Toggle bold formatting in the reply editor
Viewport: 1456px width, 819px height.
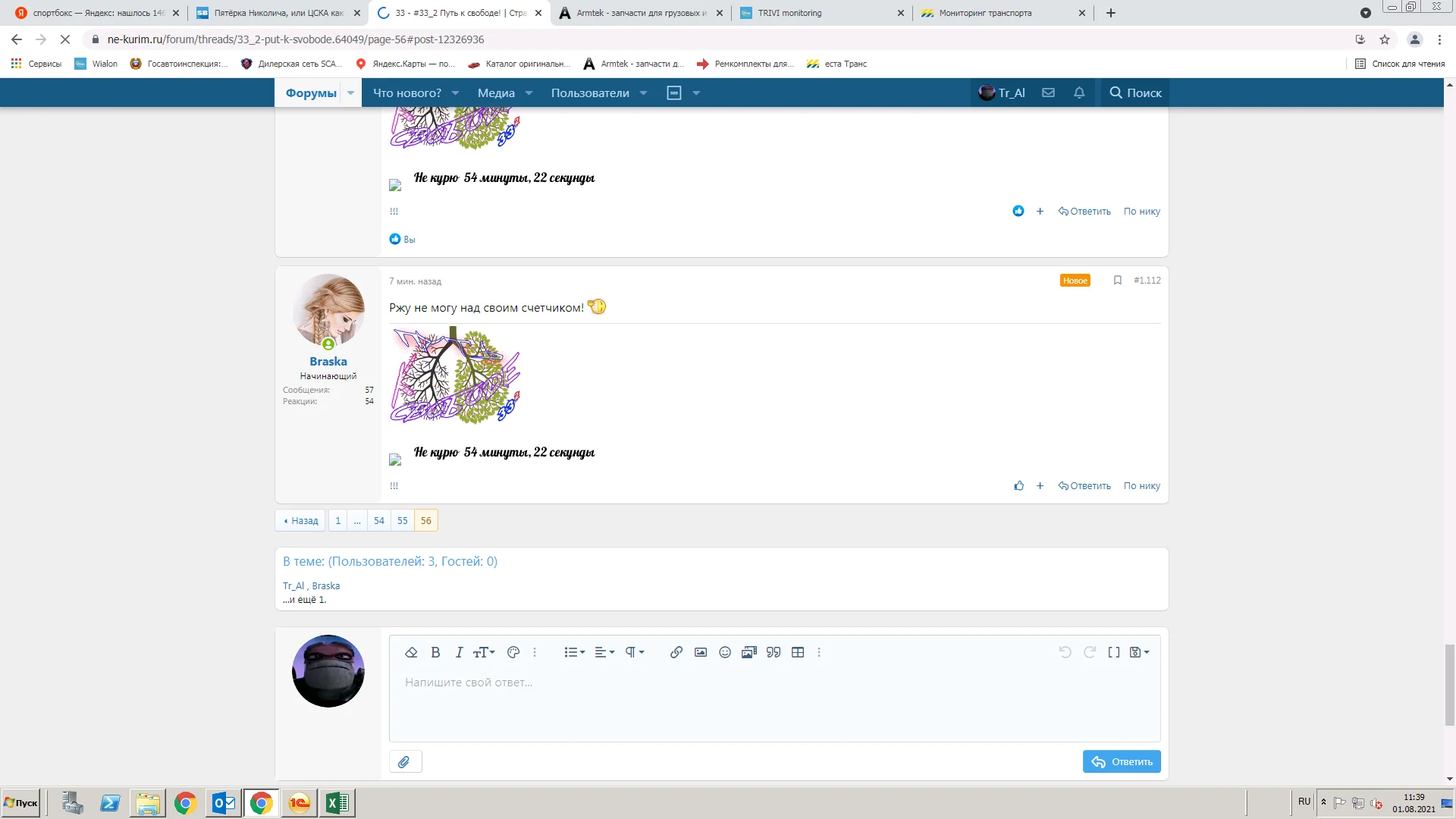[x=435, y=651]
